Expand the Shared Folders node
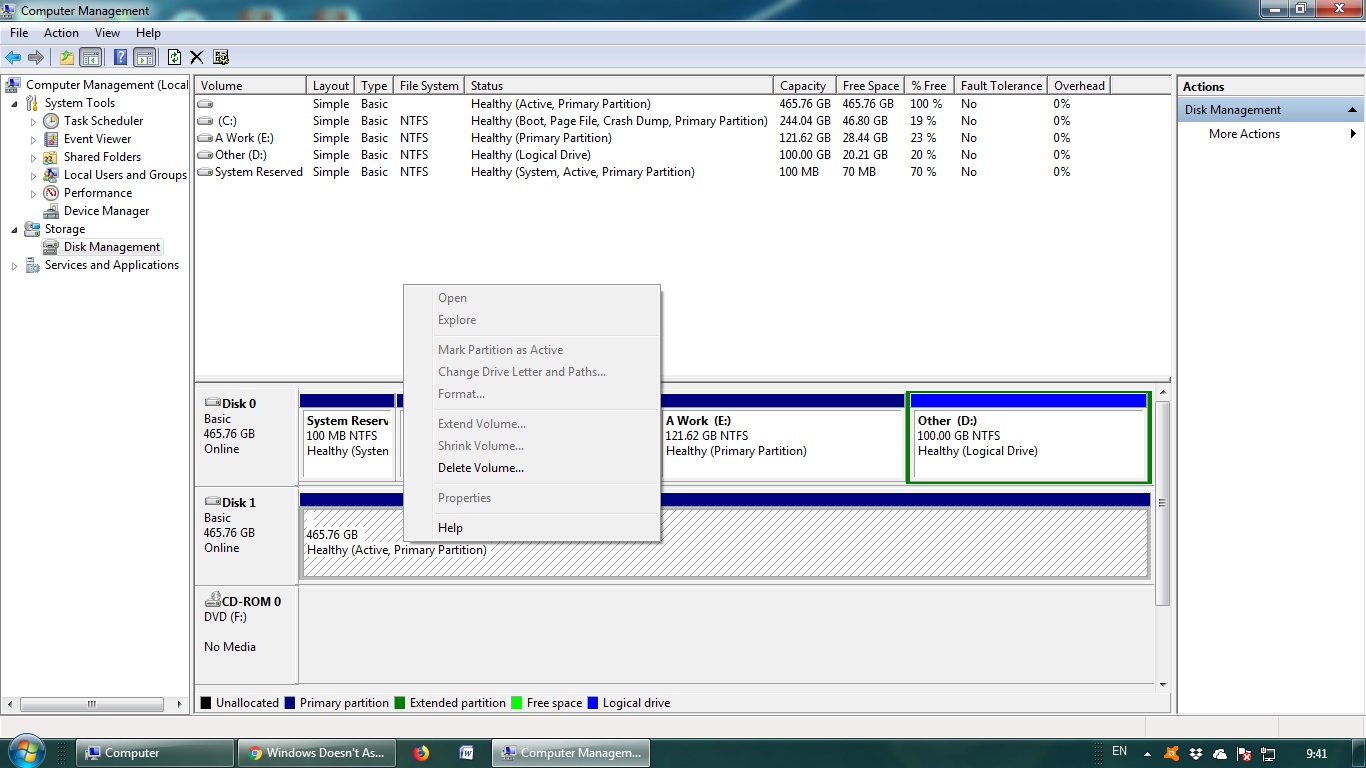1366x768 pixels. coord(33,157)
